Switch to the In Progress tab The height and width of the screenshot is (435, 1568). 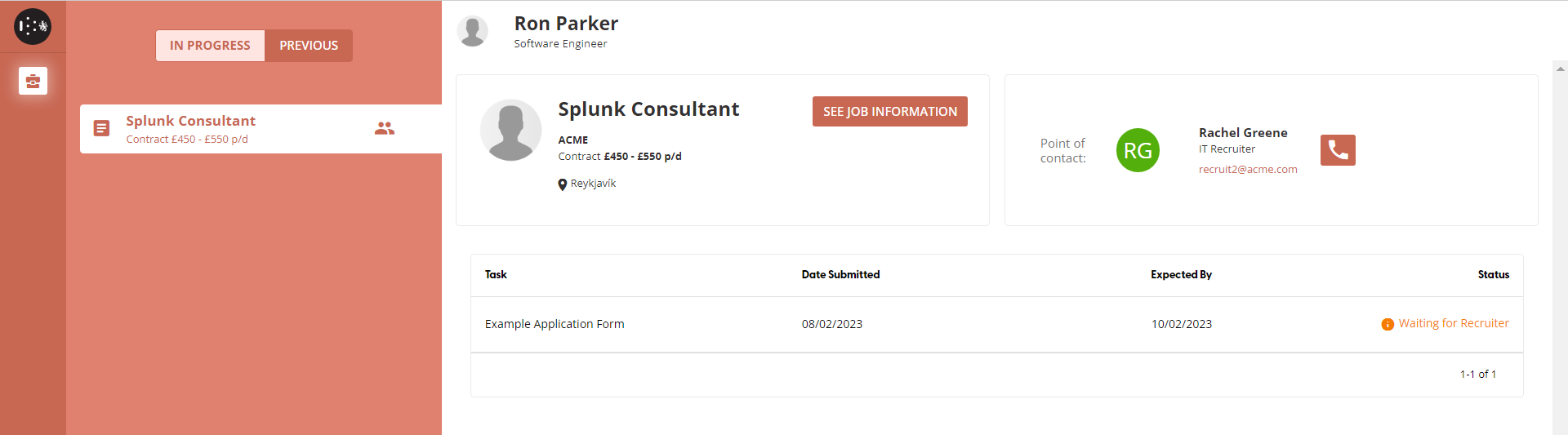click(210, 46)
